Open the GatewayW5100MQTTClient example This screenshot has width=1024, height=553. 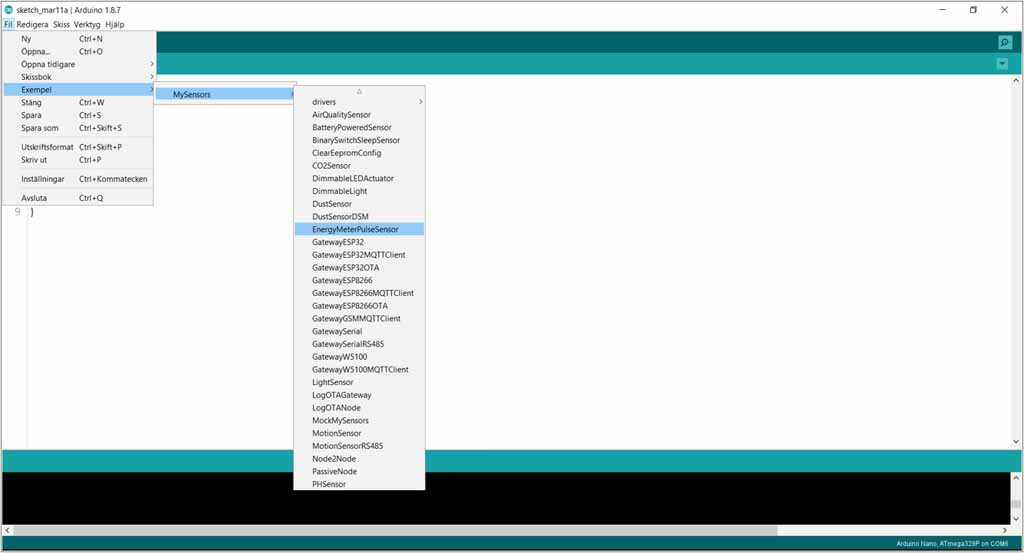pyautogui.click(x=359, y=369)
